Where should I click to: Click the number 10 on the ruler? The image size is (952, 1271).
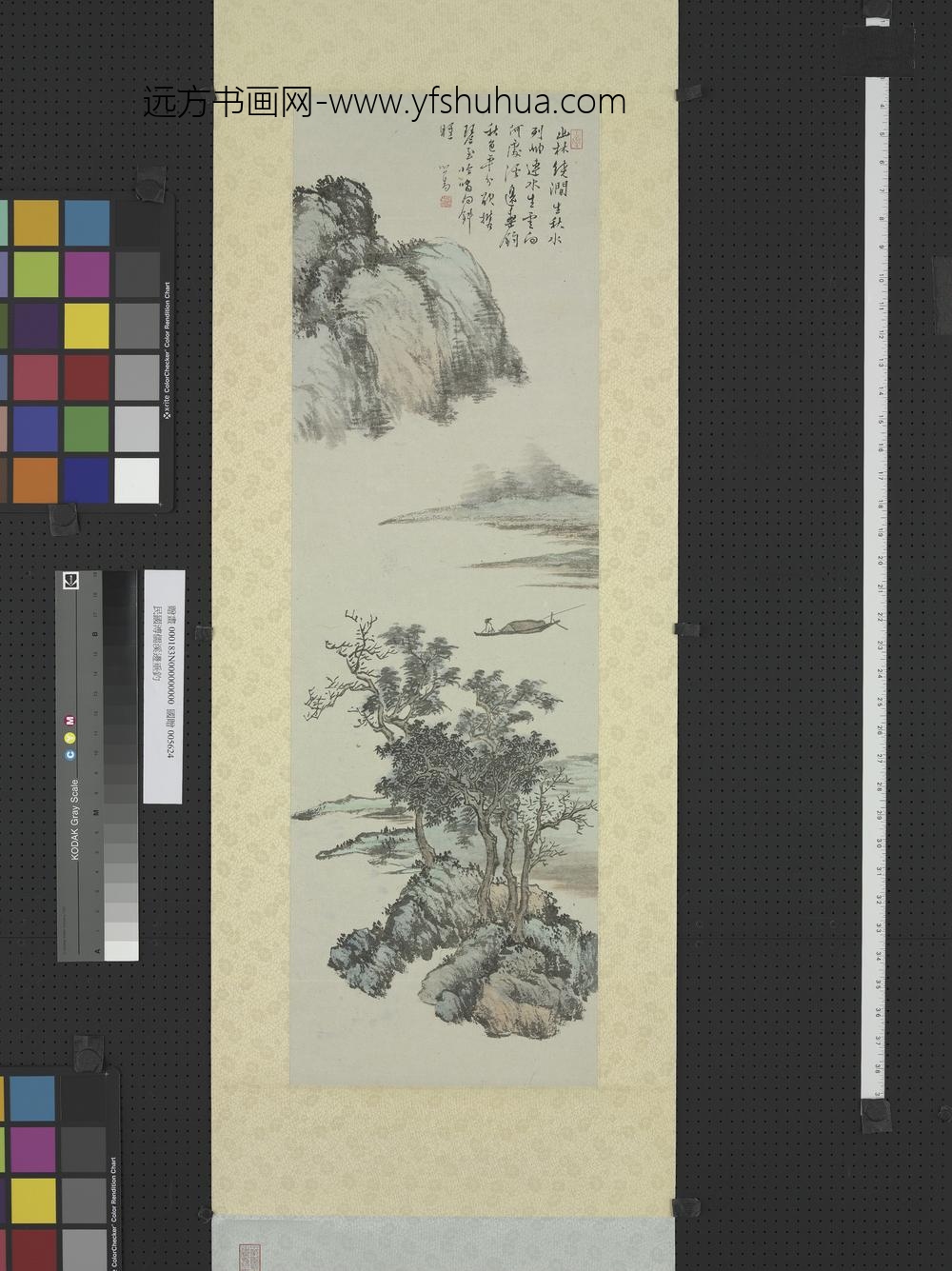(x=882, y=280)
